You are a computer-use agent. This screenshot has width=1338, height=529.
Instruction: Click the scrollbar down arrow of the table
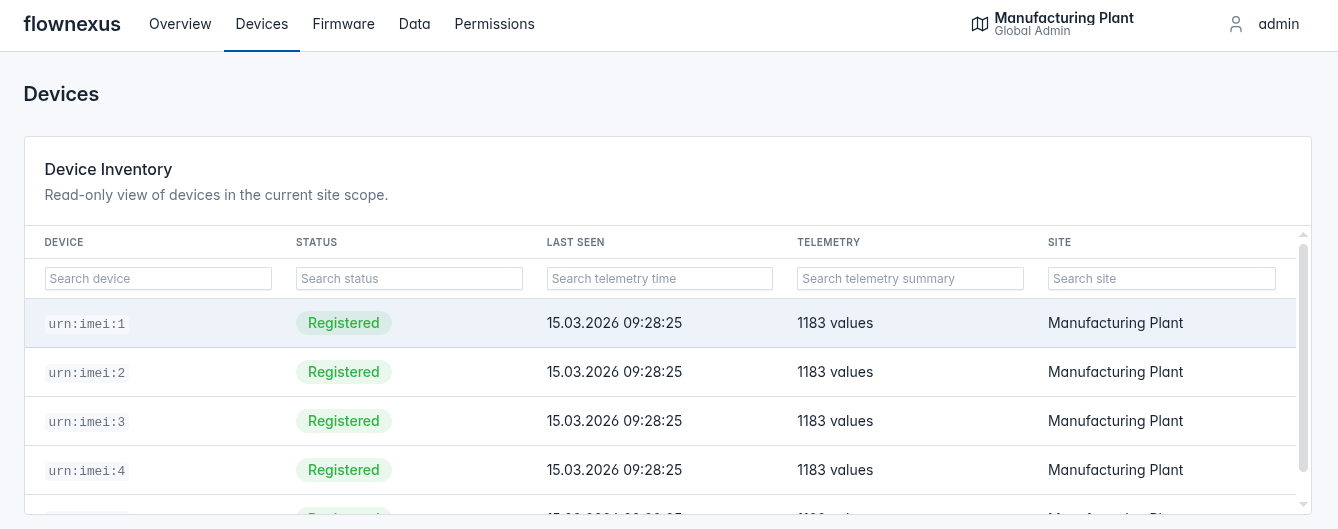click(x=1303, y=504)
